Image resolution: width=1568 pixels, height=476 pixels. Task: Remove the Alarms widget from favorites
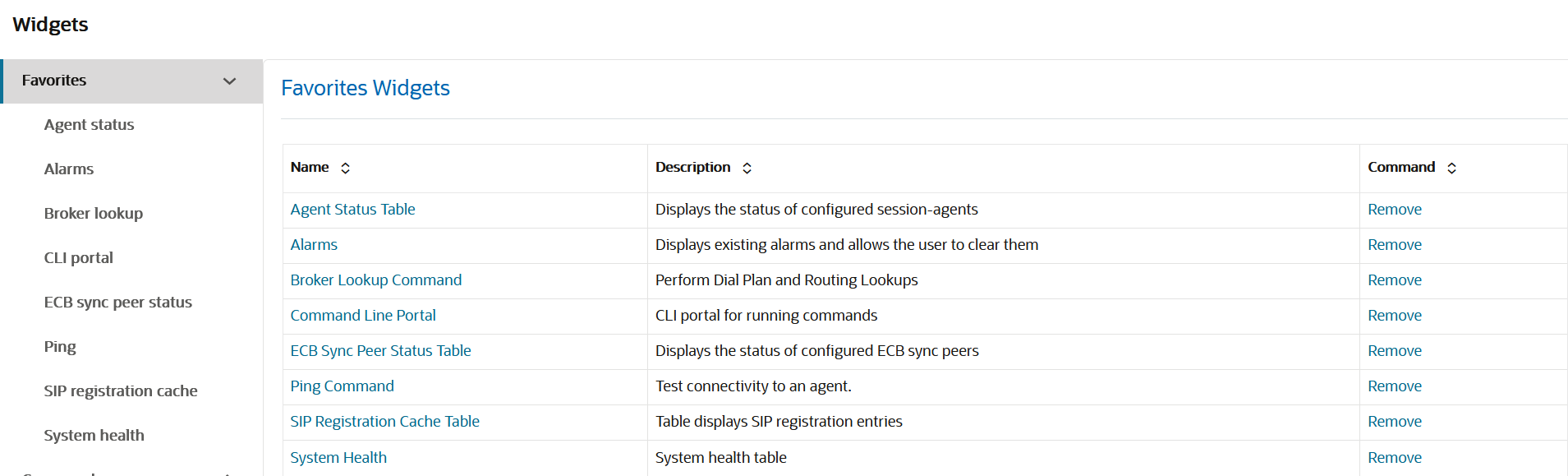1394,244
